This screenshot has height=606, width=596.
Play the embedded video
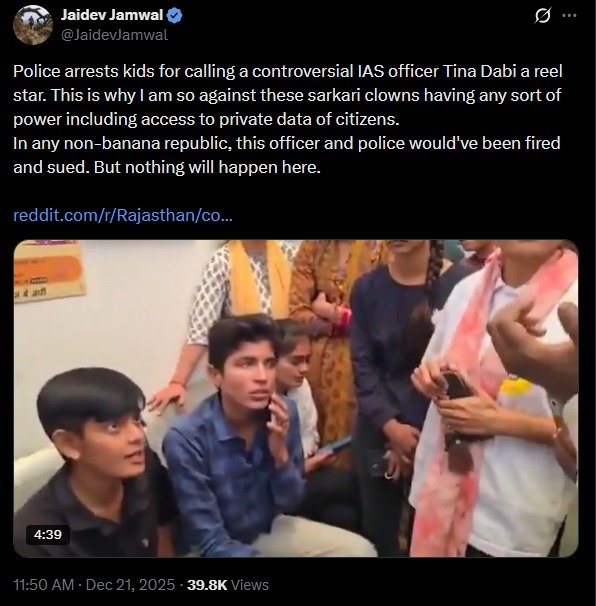point(296,398)
